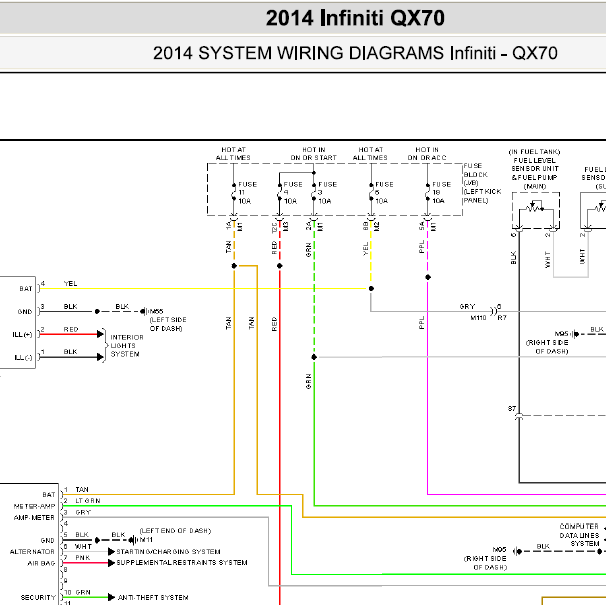
Task: Click the "M110" connector label
Action: coord(478,318)
